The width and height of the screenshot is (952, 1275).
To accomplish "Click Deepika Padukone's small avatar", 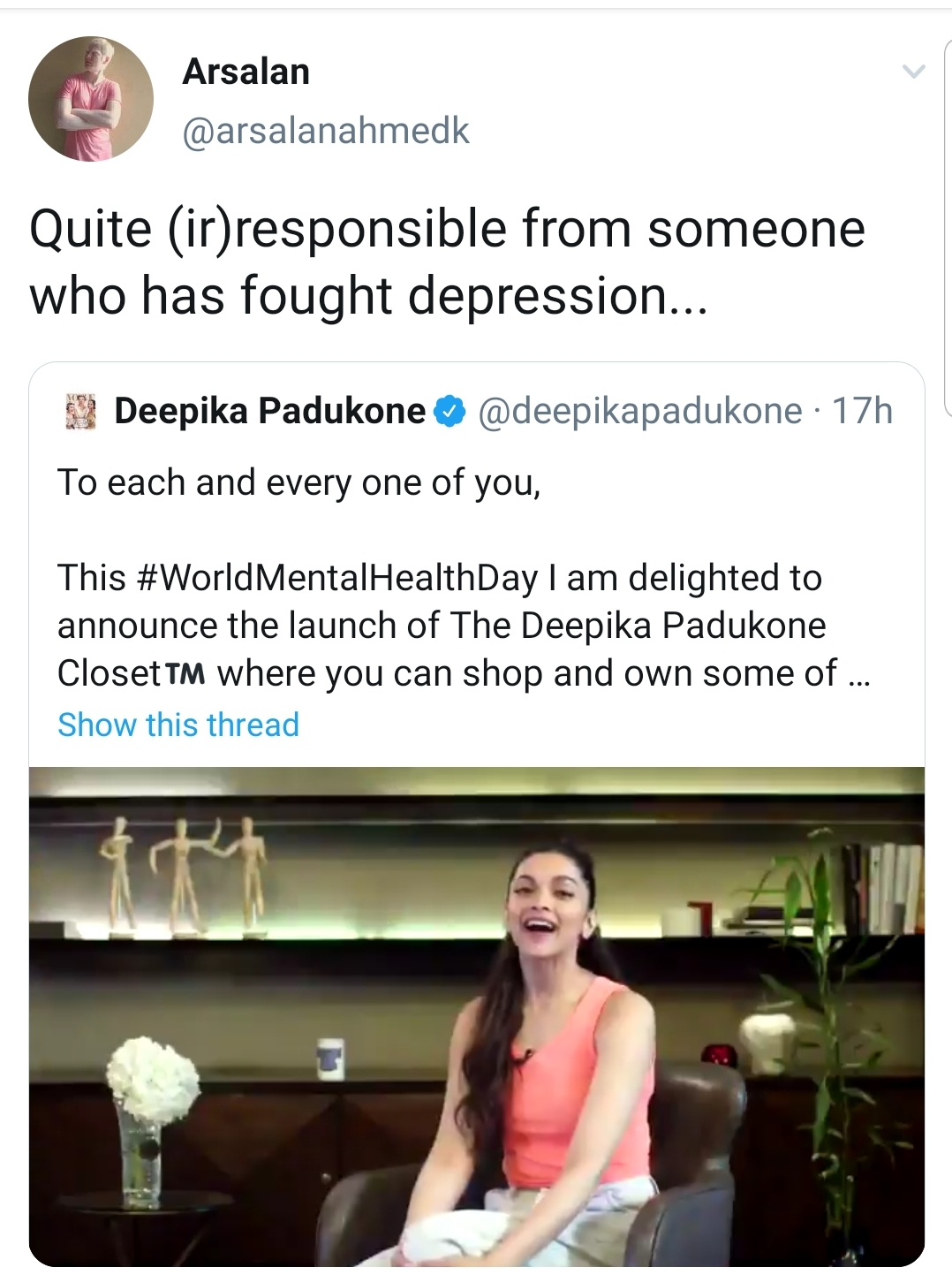I will [x=81, y=412].
